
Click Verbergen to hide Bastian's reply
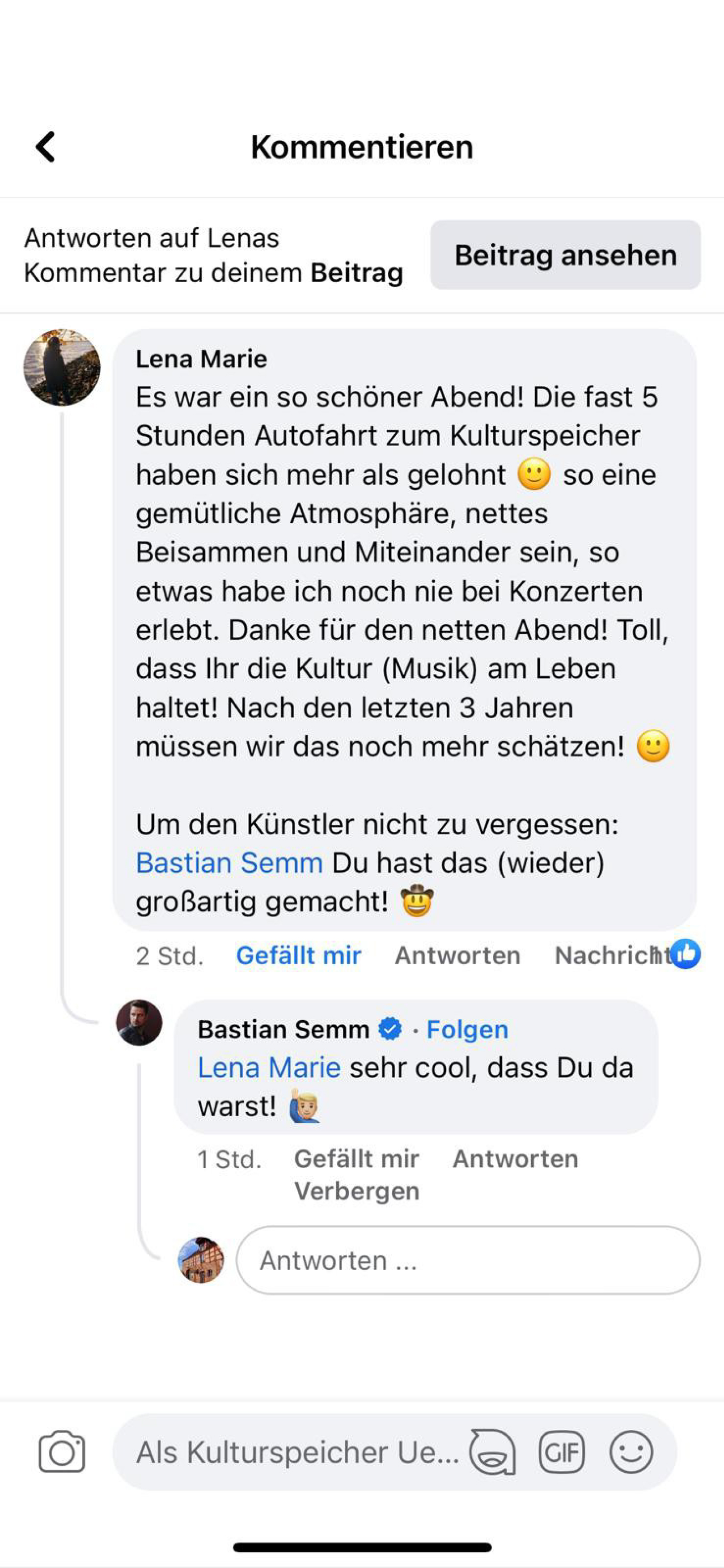click(x=356, y=1191)
